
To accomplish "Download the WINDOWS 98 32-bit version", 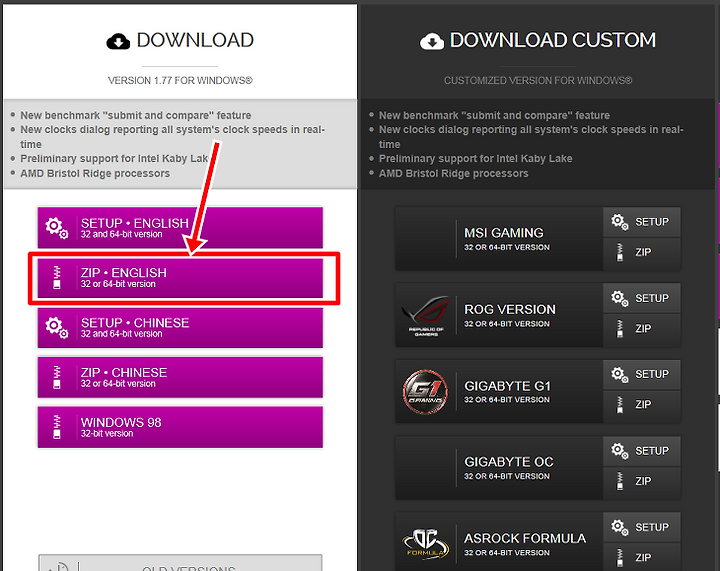I will (180, 427).
